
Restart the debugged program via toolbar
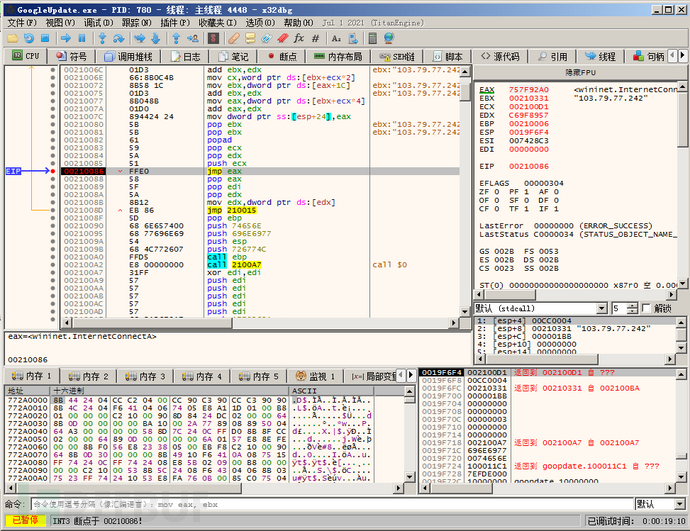click(28, 37)
